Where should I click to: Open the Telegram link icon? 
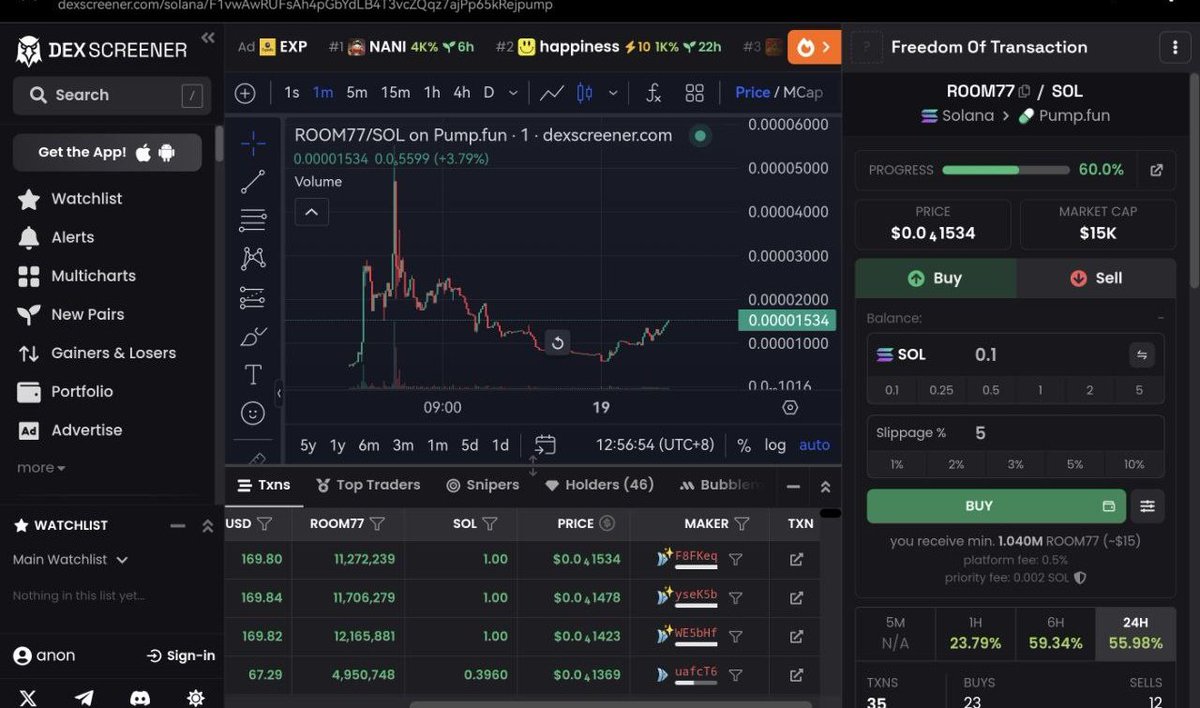click(x=84, y=697)
